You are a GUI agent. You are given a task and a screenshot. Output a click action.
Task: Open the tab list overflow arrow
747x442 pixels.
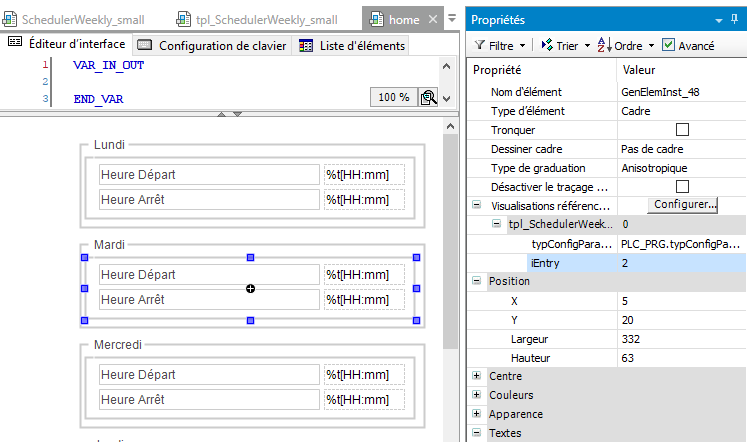[x=452, y=19]
